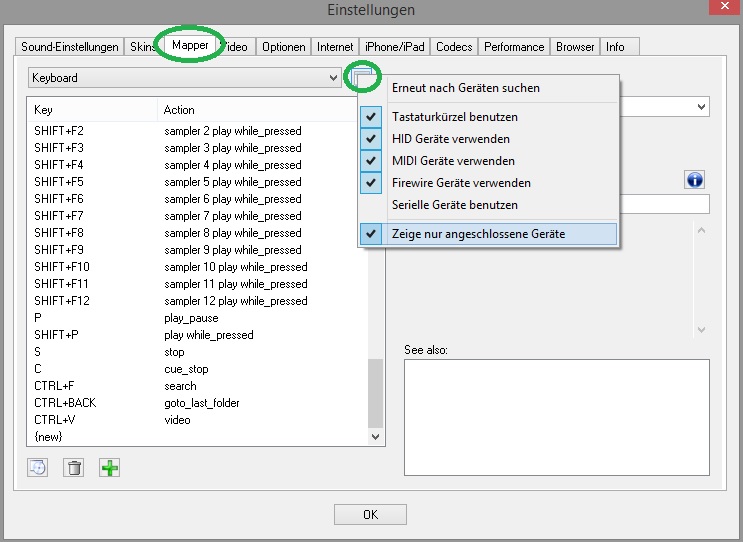Click the key list scroll-down arrow
Image resolution: width=743 pixels, height=542 pixels.
(376, 437)
